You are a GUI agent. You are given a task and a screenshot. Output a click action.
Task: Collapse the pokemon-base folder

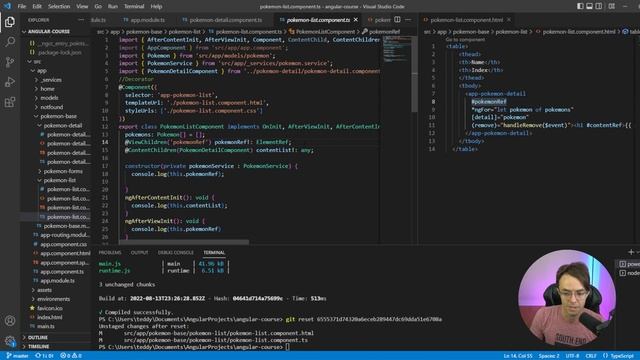click(x=58, y=116)
